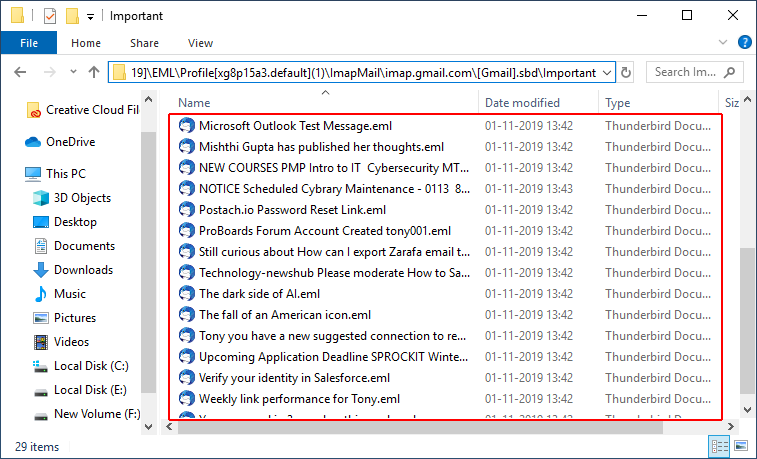Open the recent locations dropdown chevron
The width and height of the screenshot is (757, 459).
click(73, 72)
